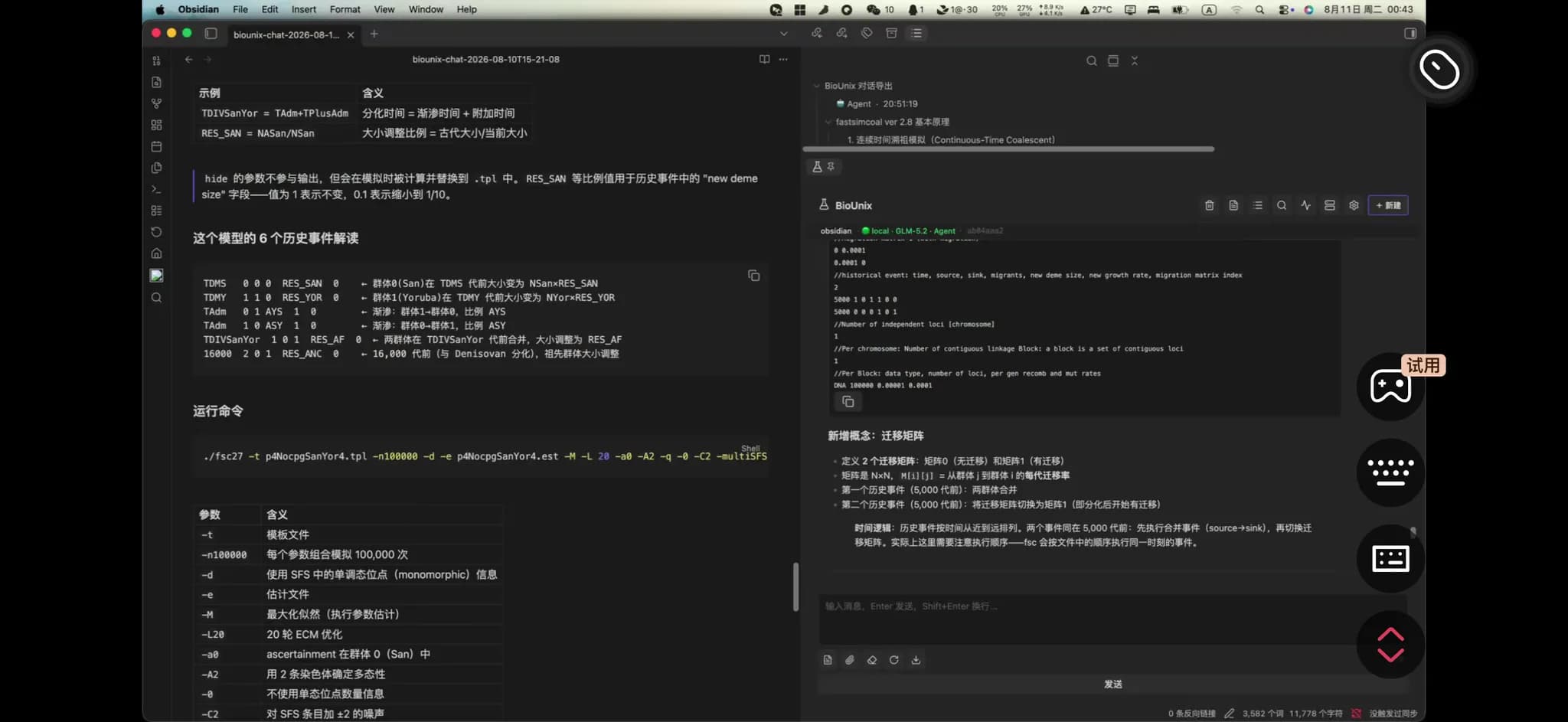Open BioUnix settings gear icon
This screenshot has width=1568, height=722.
pyautogui.click(x=1354, y=205)
